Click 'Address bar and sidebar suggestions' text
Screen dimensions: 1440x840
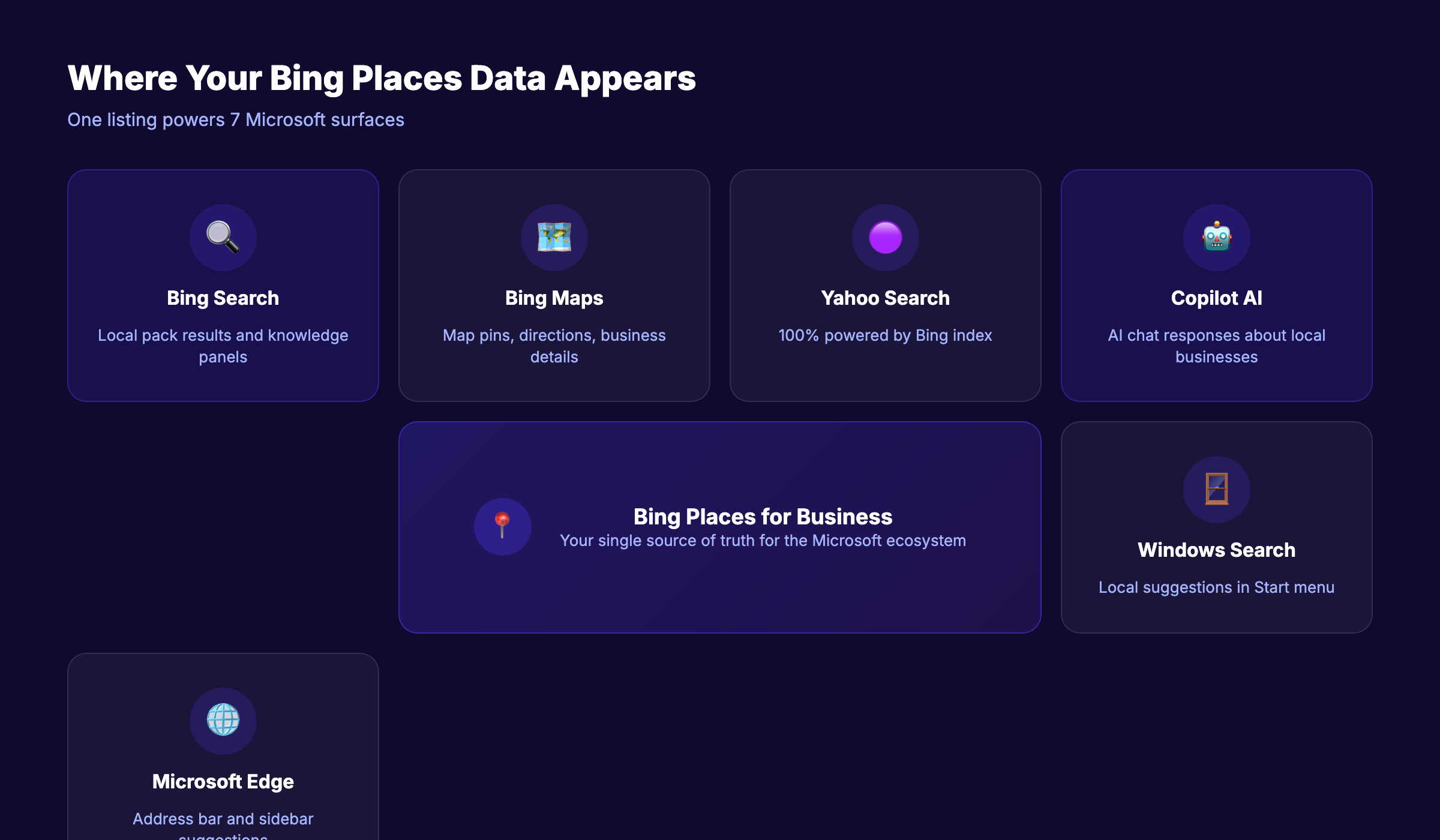pyautogui.click(x=223, y=823)
